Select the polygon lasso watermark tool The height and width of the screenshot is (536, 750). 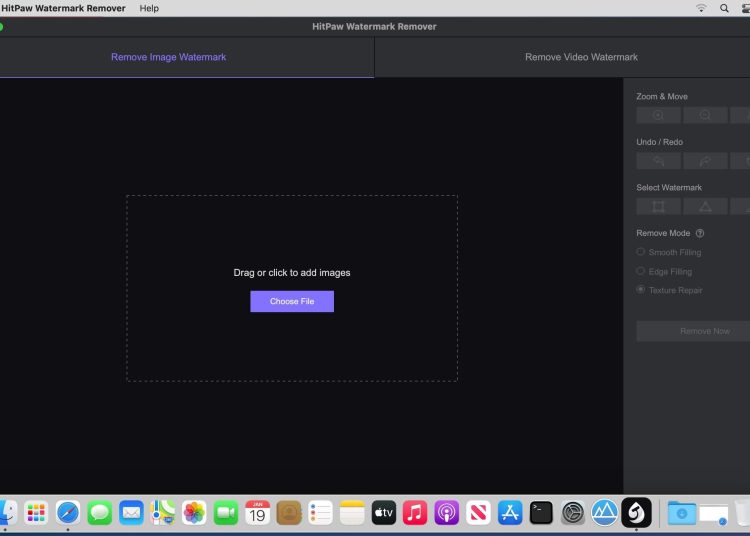click(705, 207)
